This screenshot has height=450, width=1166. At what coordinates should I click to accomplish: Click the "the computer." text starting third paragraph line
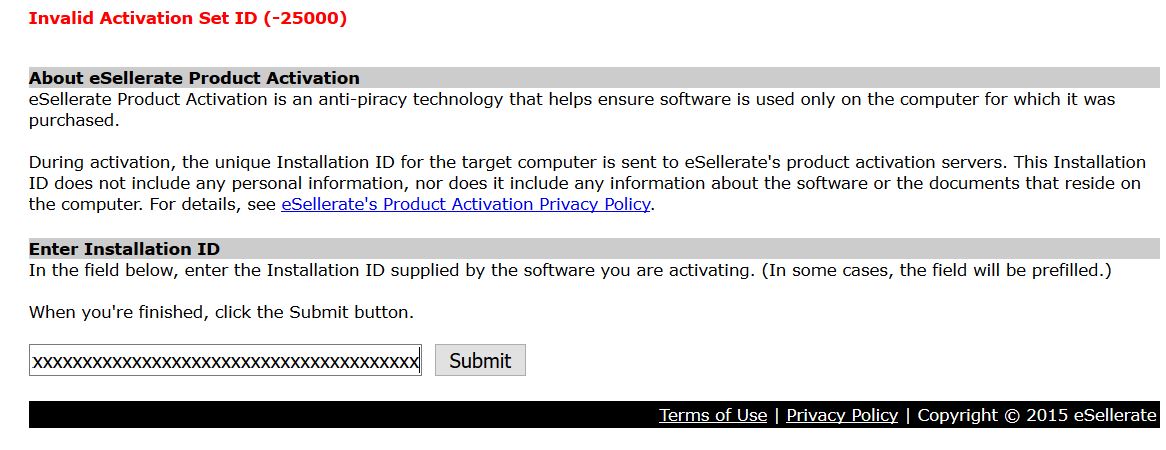click(x=86, y=204)
